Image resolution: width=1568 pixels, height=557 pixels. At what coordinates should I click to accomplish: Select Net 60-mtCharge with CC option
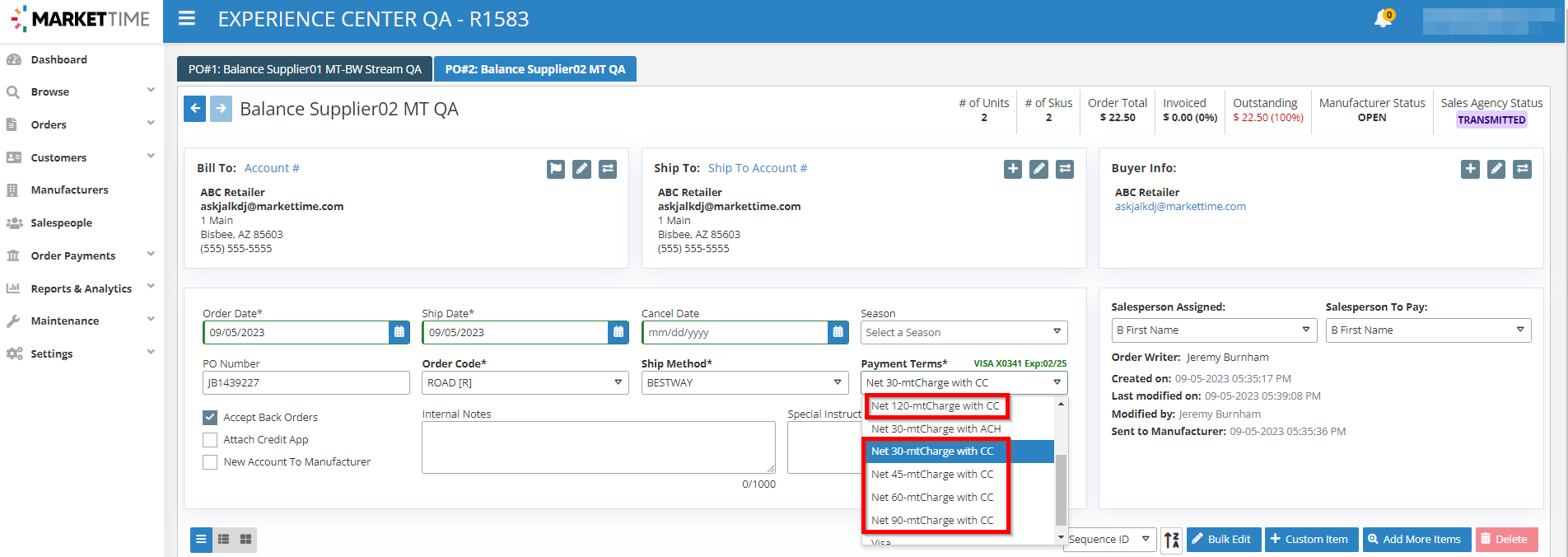coord(932,498)
